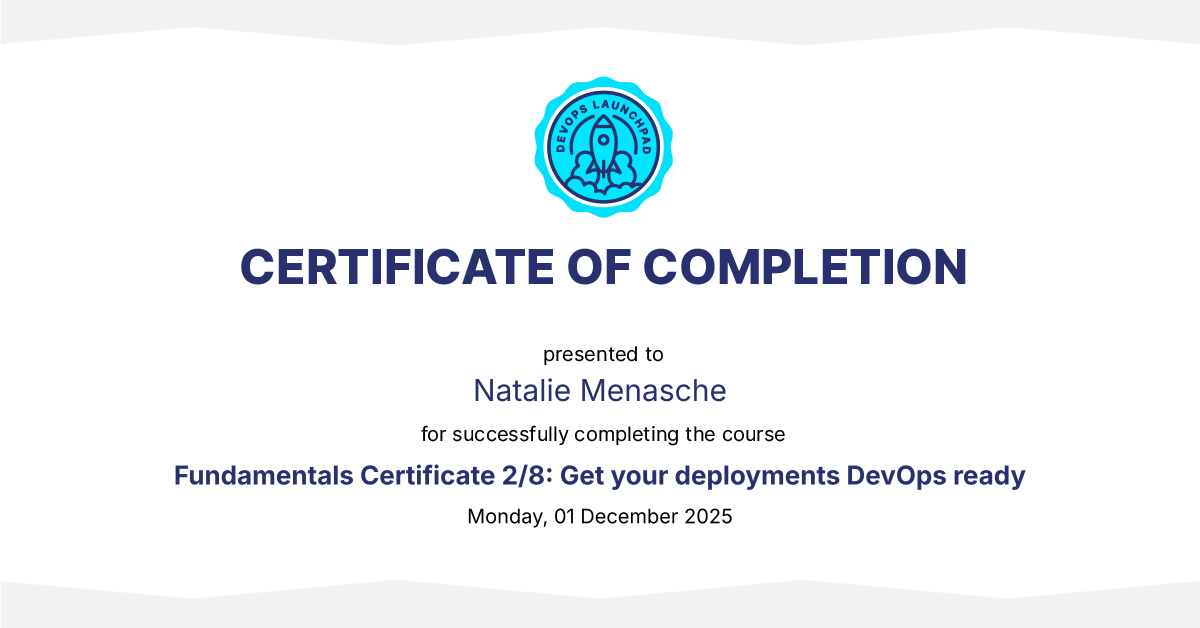Click the DevOps Launchpad badge text
The width and height of the screenshot is (1200, 628).
coord(603,106)
